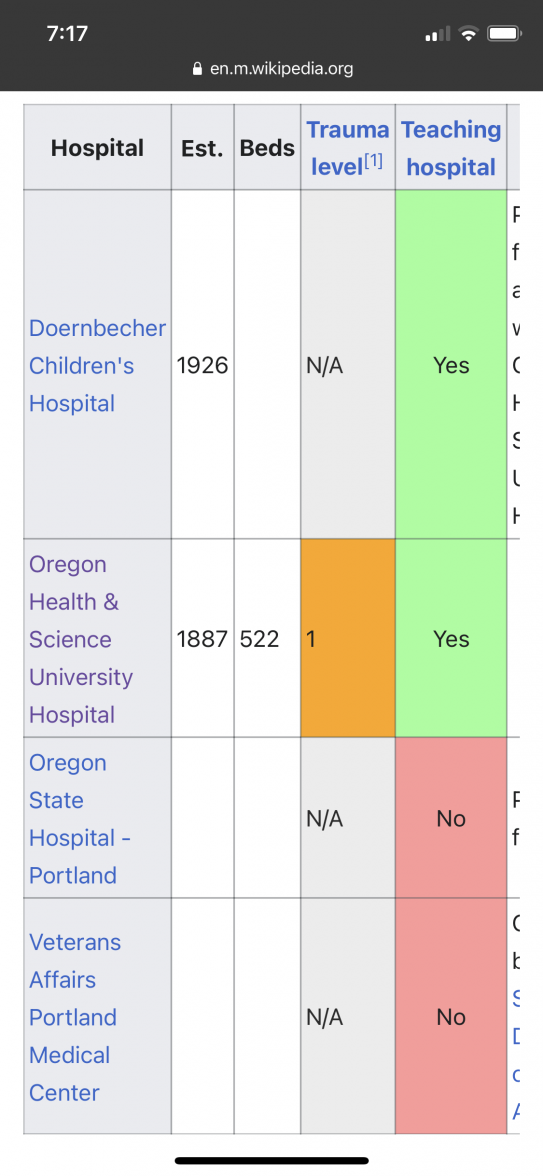Tap the orange trauma level 1 cell

(x=348, y=638)
